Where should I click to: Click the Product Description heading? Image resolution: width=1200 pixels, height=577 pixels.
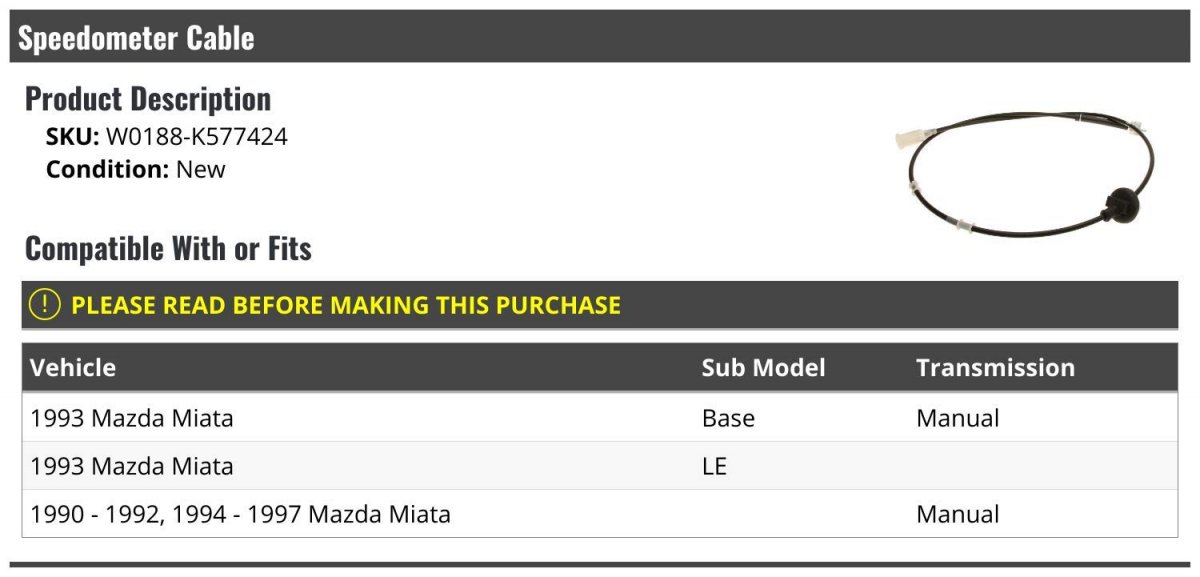pos(148,99)
